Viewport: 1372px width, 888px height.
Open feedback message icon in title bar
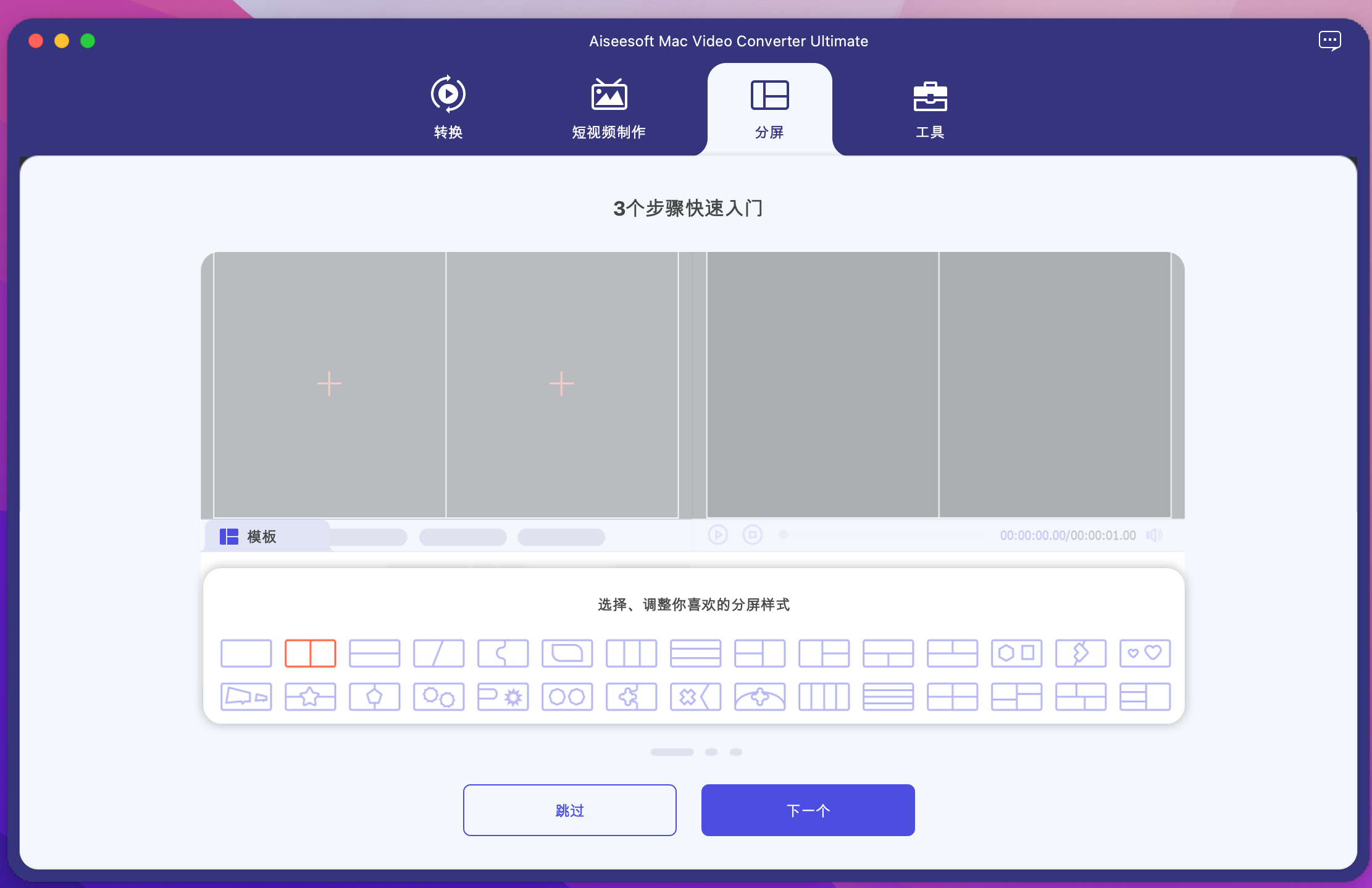pos(1329,41)
